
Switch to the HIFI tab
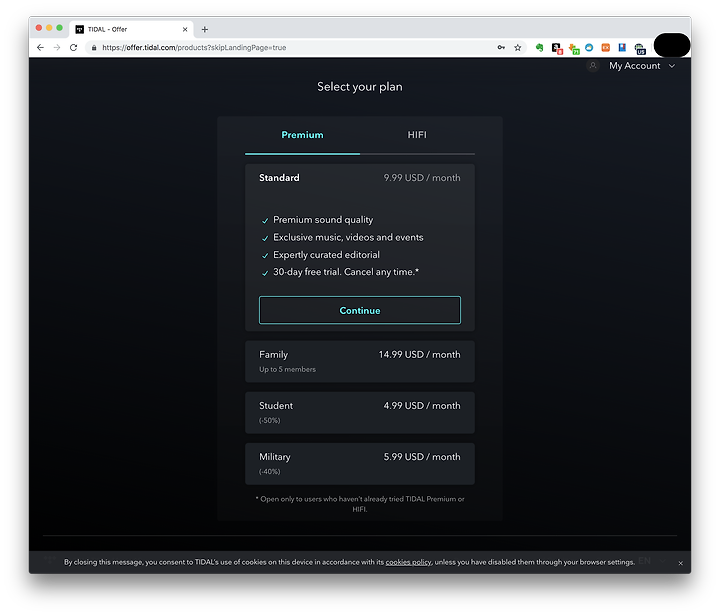417,135
